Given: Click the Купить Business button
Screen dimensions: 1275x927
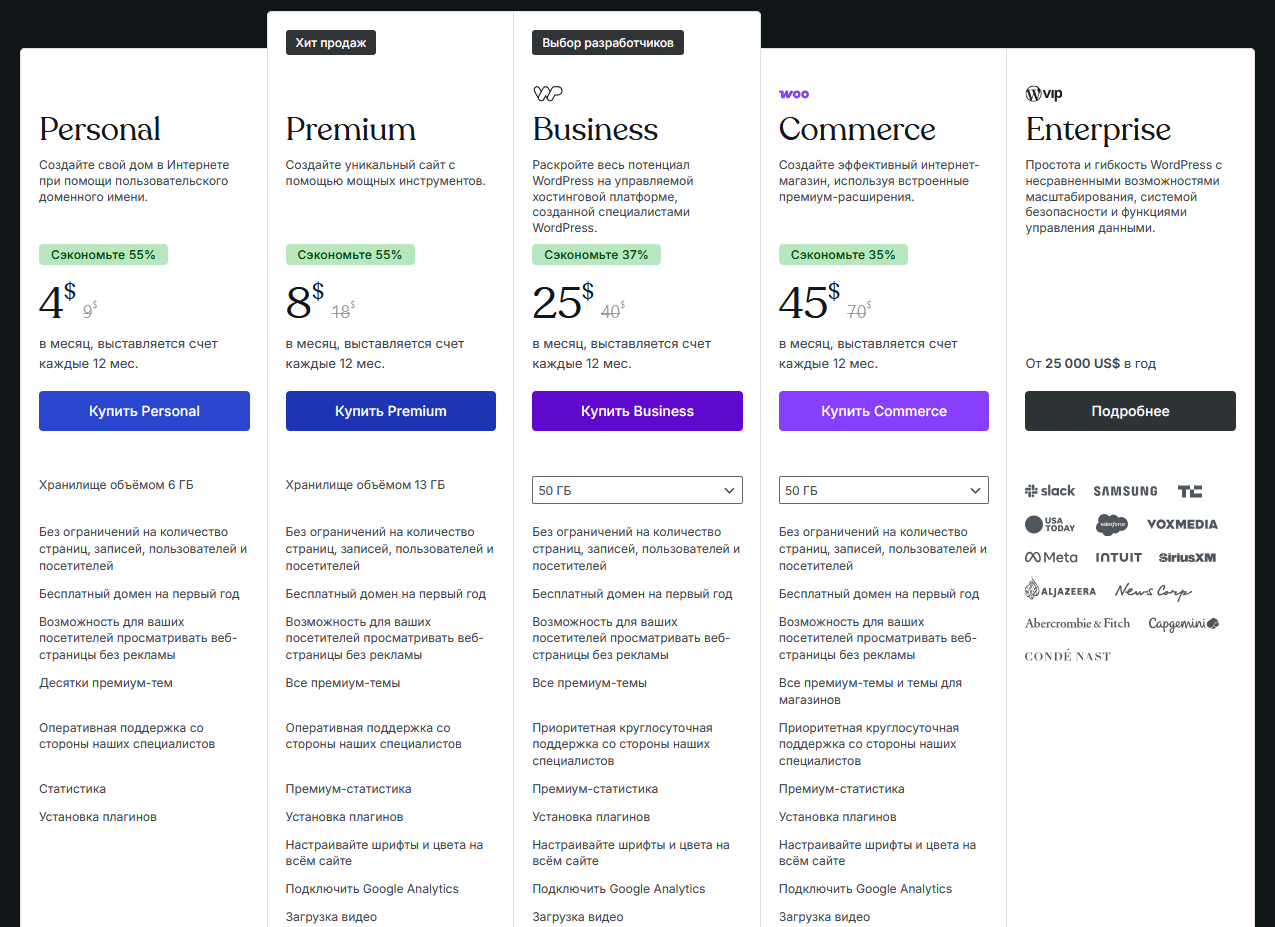Looking at the screenshot, I should coord(637,410).
